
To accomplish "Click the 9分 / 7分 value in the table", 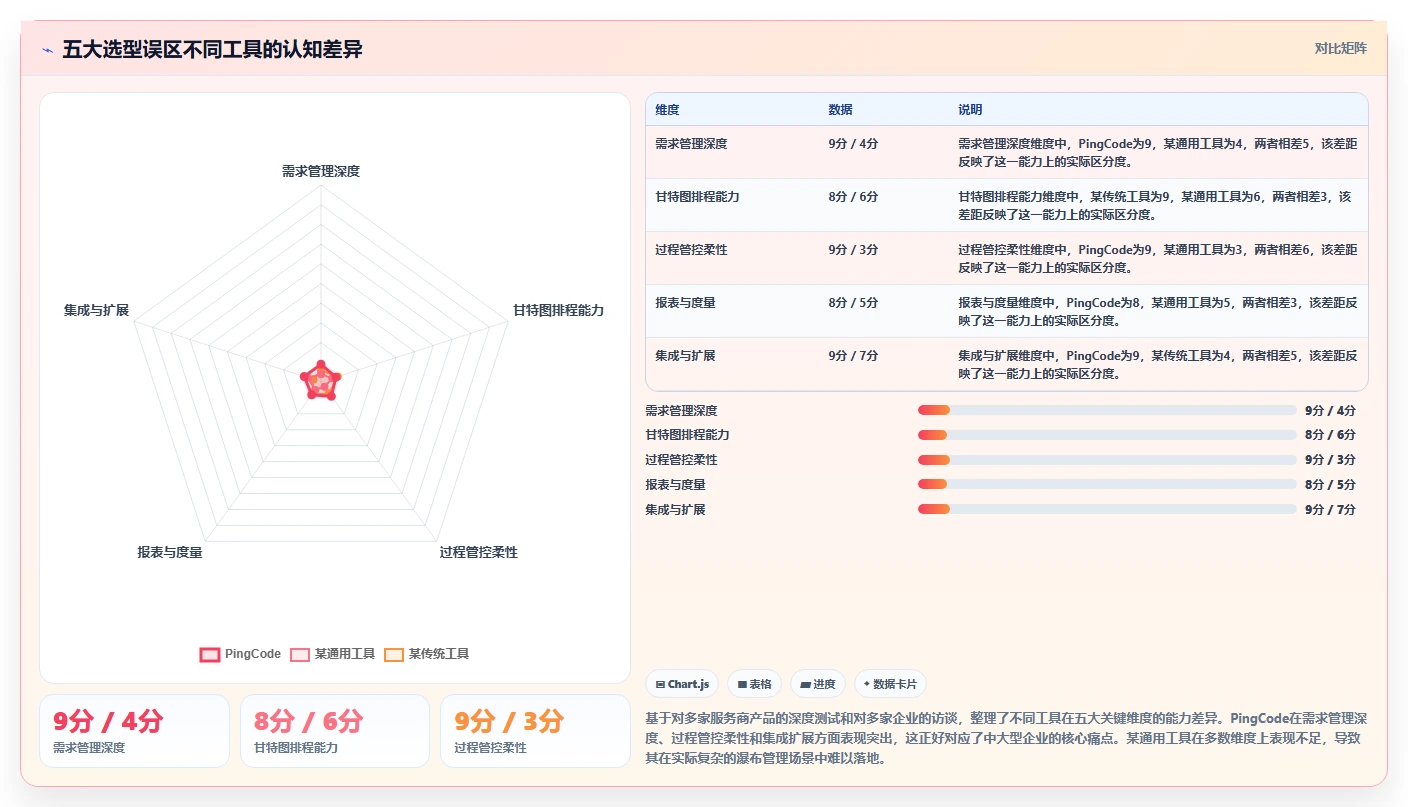I will click(853, 356).
